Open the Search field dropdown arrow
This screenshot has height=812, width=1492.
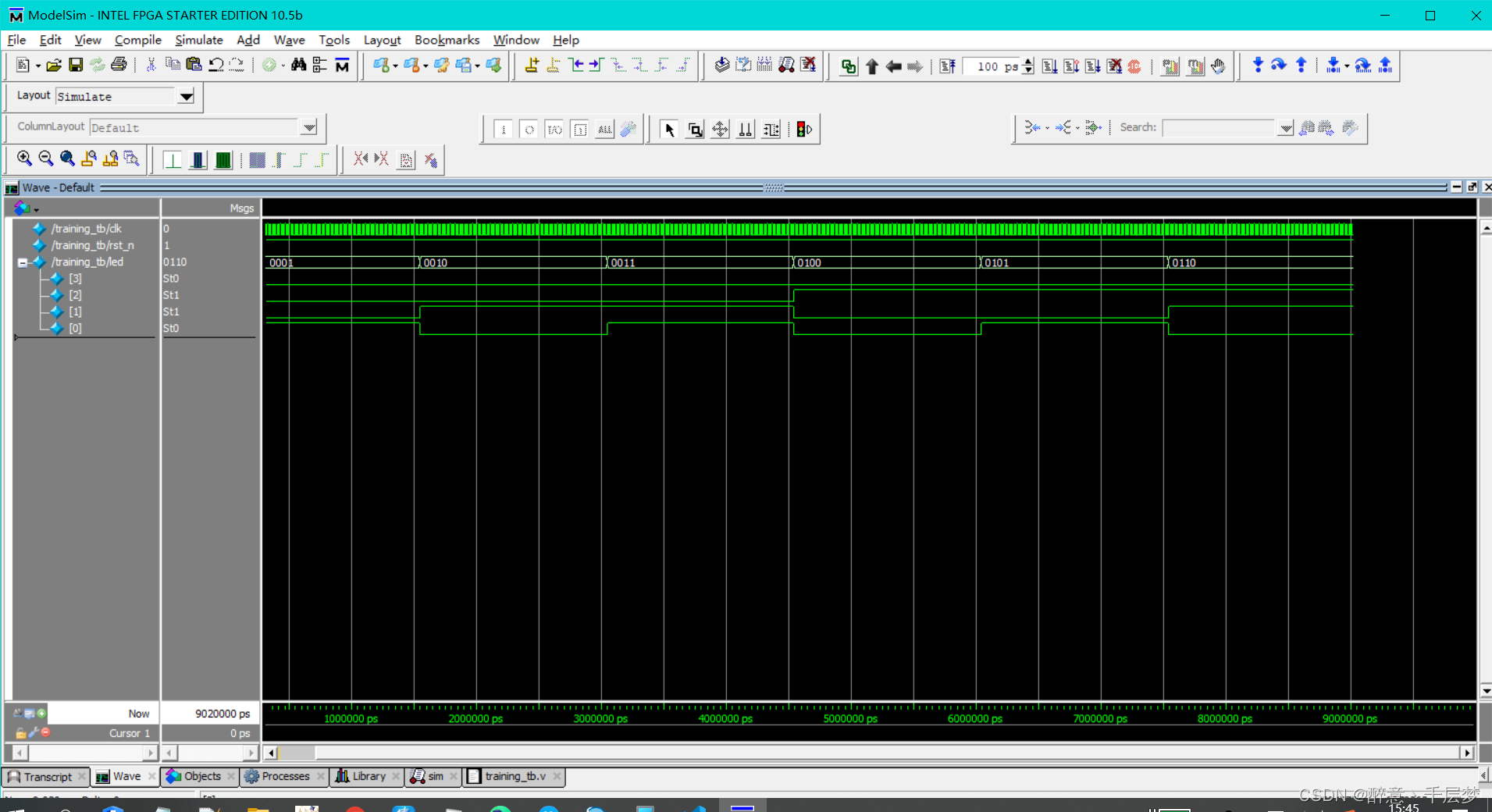[x=1285, y=128]
